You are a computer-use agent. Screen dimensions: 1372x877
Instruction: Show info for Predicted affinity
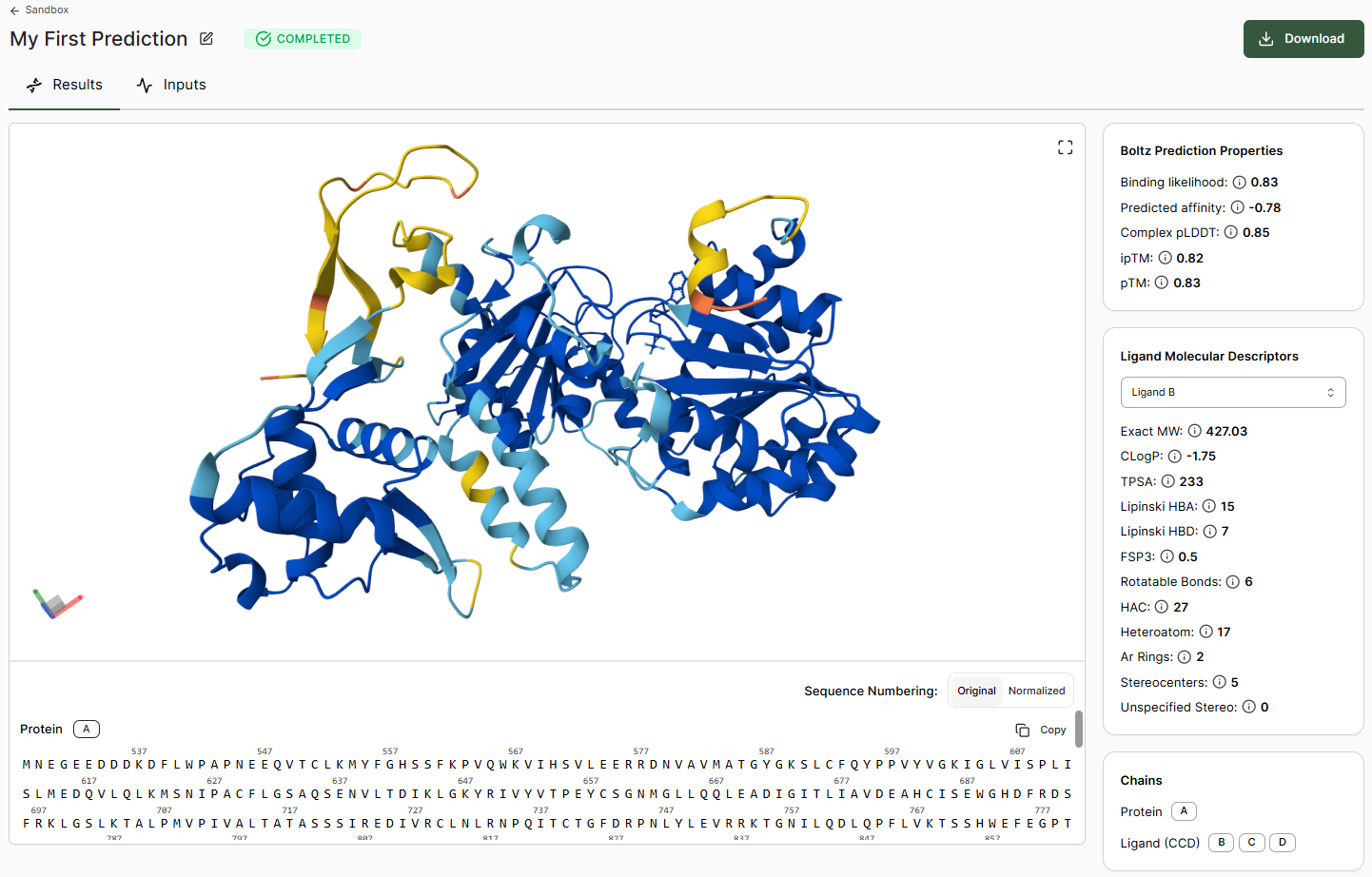(x=1237, y=207)
